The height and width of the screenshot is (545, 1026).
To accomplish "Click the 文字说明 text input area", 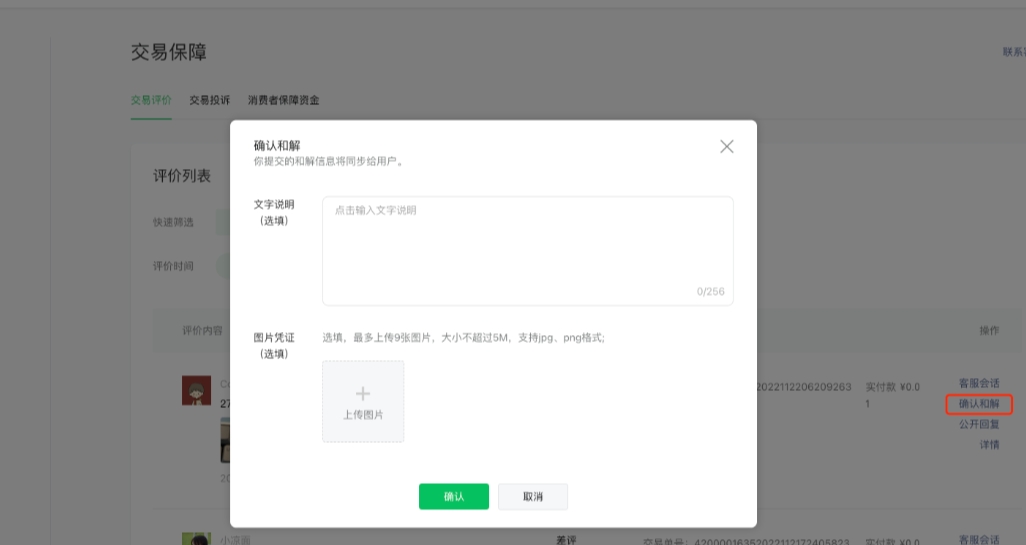I will [x=527, y=251].
